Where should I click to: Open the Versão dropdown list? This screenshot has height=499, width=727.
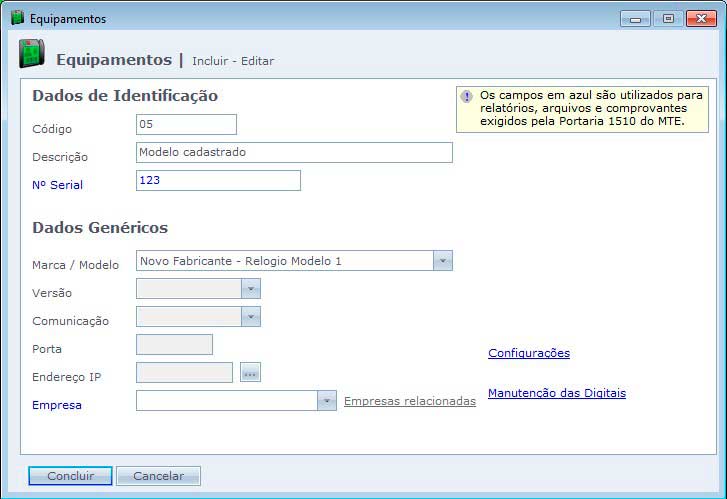click(251, 289)
